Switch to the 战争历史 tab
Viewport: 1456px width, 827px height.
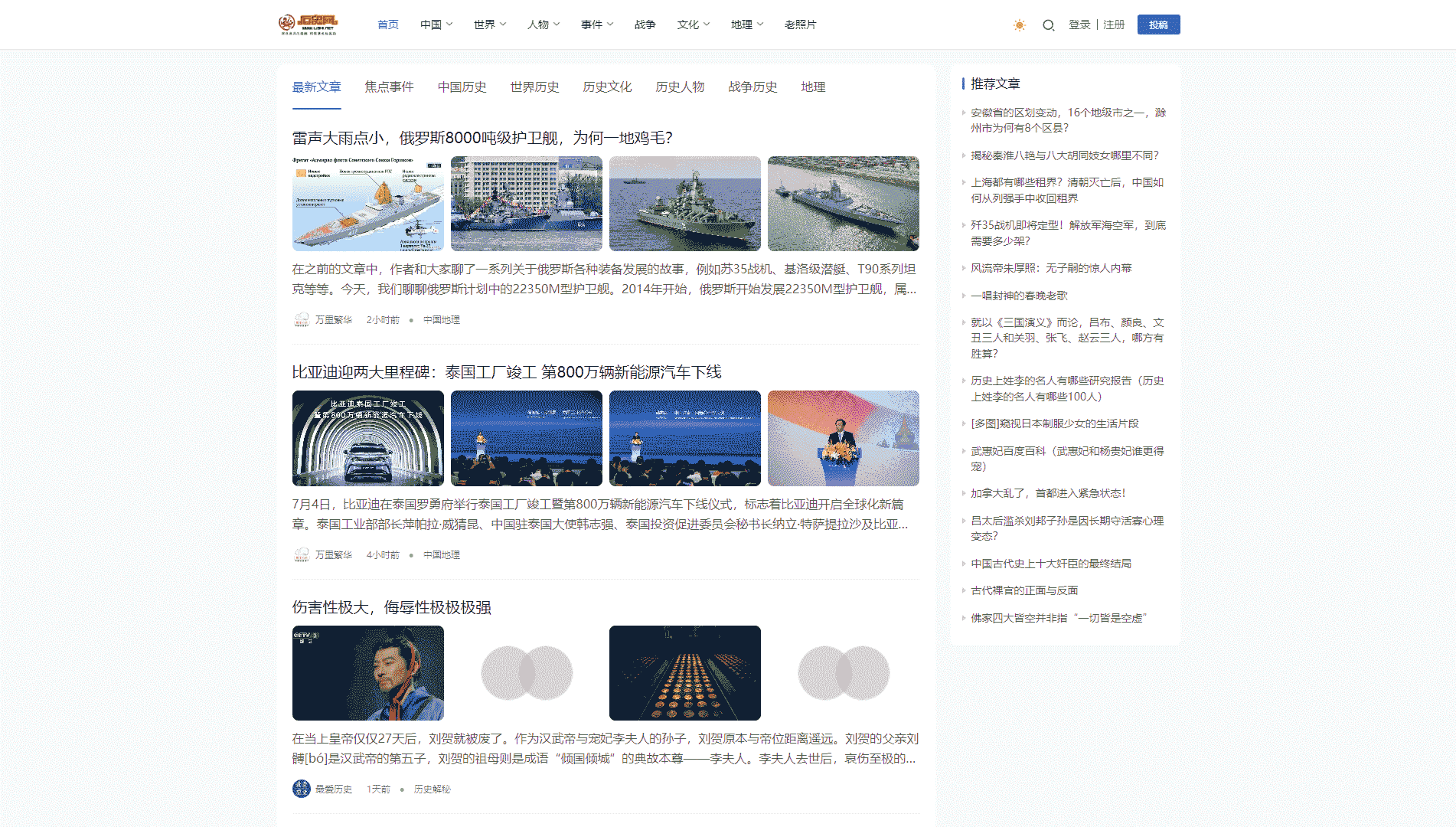(x=752, y=87)
